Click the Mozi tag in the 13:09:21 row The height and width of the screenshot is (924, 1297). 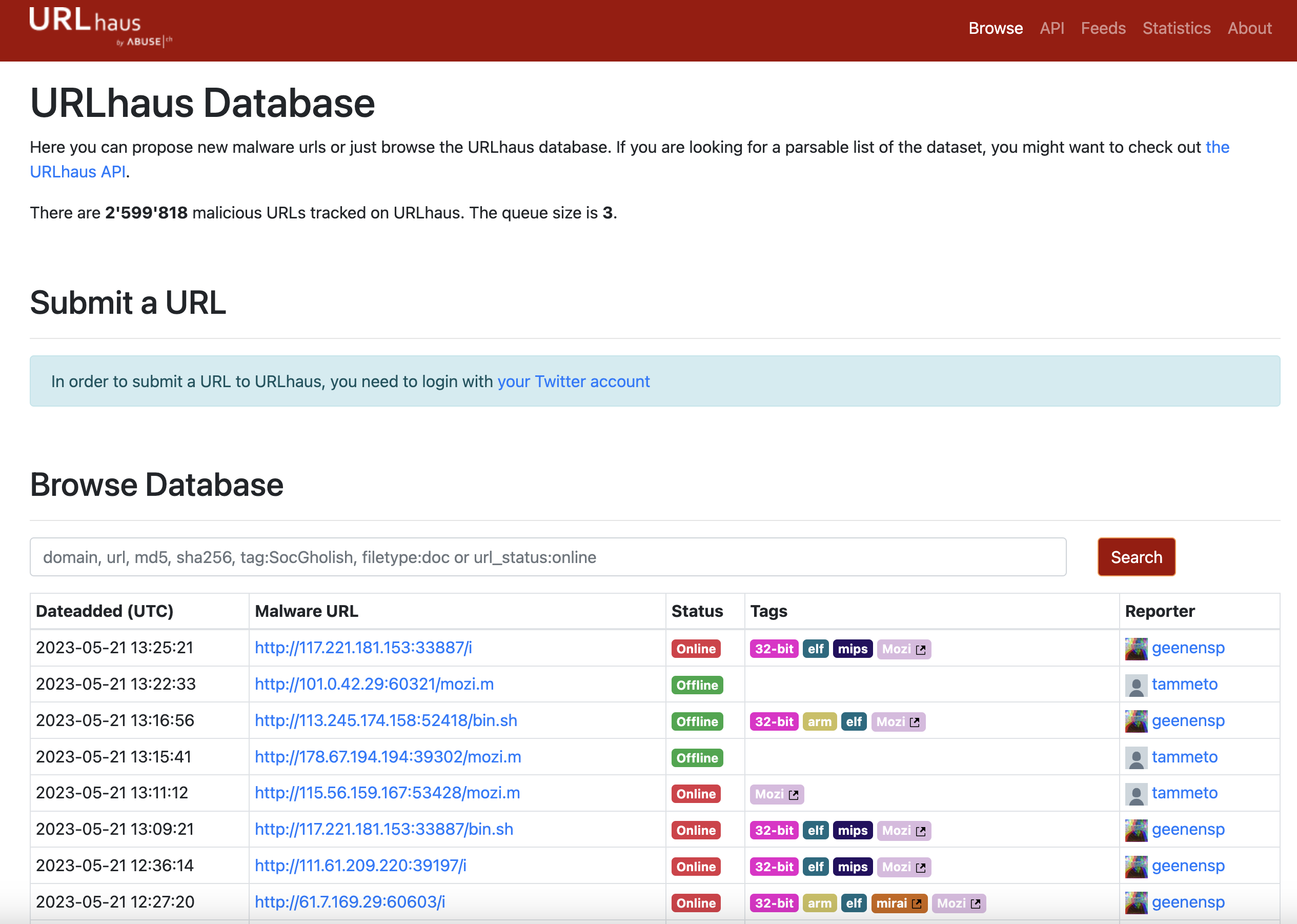[904, 831]
